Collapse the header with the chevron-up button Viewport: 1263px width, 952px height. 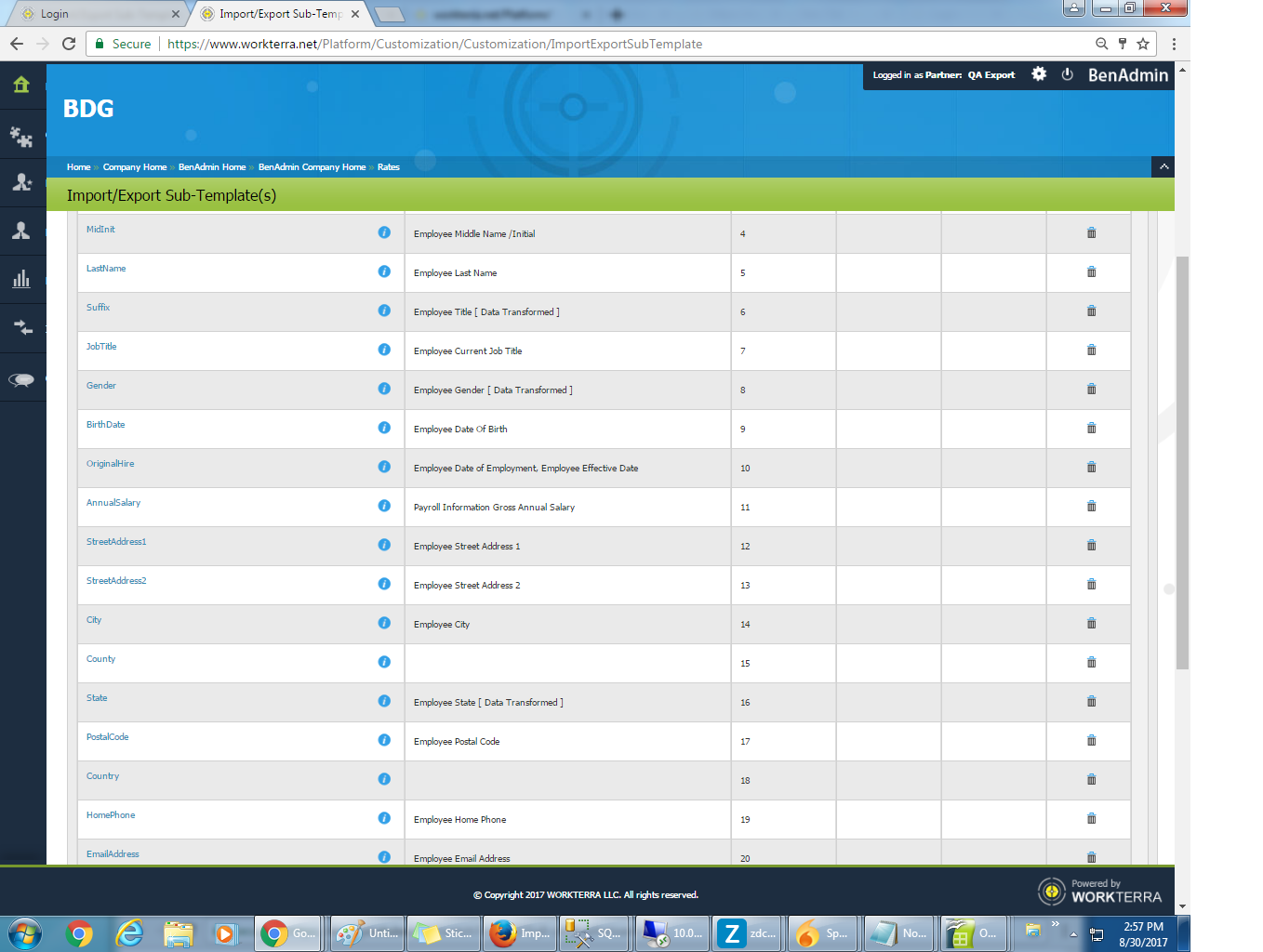click(1163, 166)
